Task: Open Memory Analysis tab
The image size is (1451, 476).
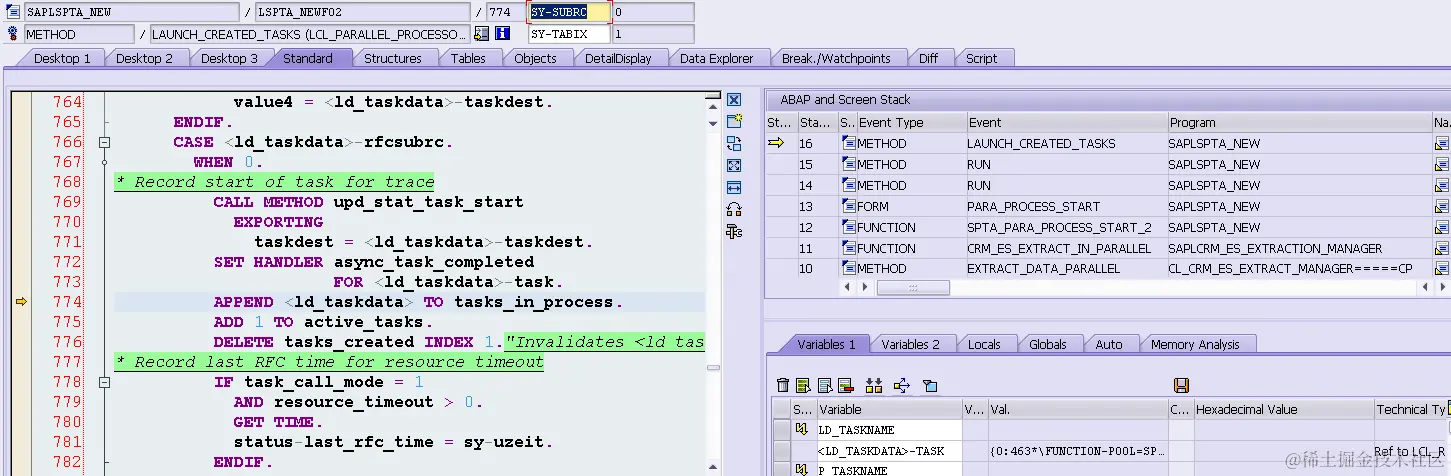Action: 1194,344
